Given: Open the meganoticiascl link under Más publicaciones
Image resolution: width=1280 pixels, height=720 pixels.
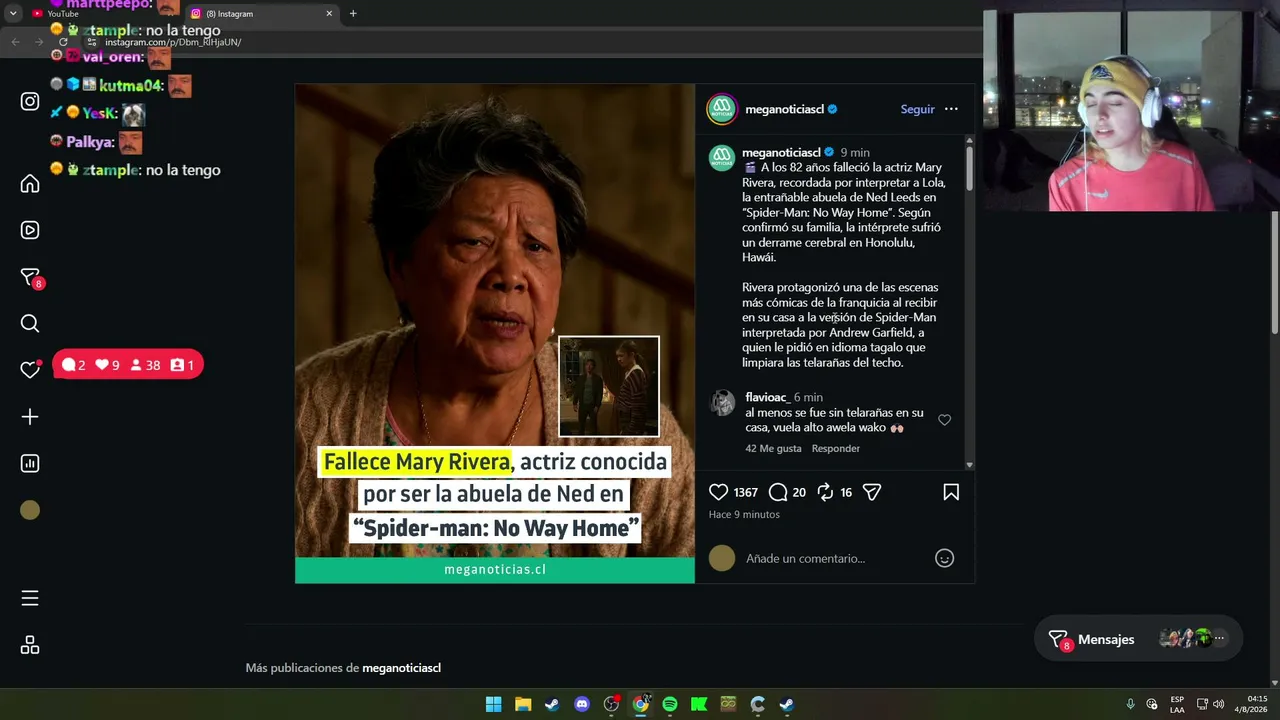Looking at the screenshot, I should 401,668.
